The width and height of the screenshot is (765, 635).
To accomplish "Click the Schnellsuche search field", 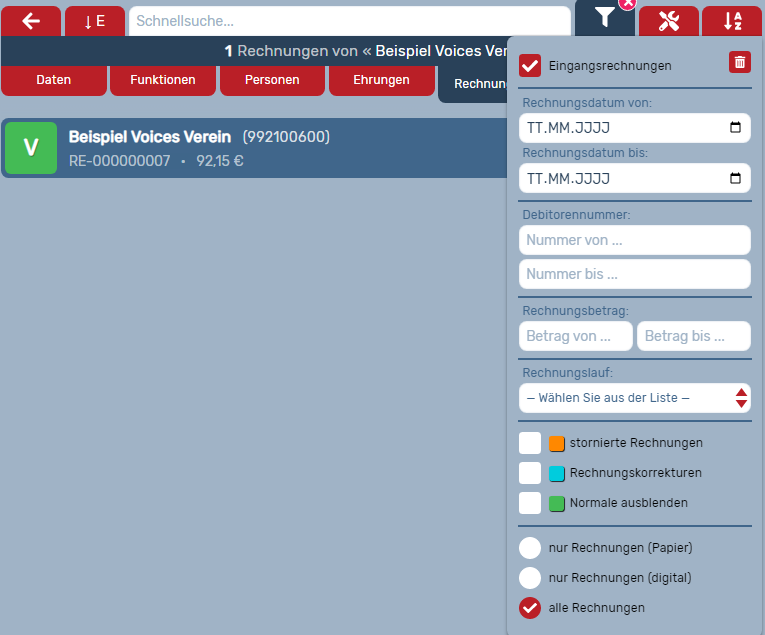I will pos(349,21).
